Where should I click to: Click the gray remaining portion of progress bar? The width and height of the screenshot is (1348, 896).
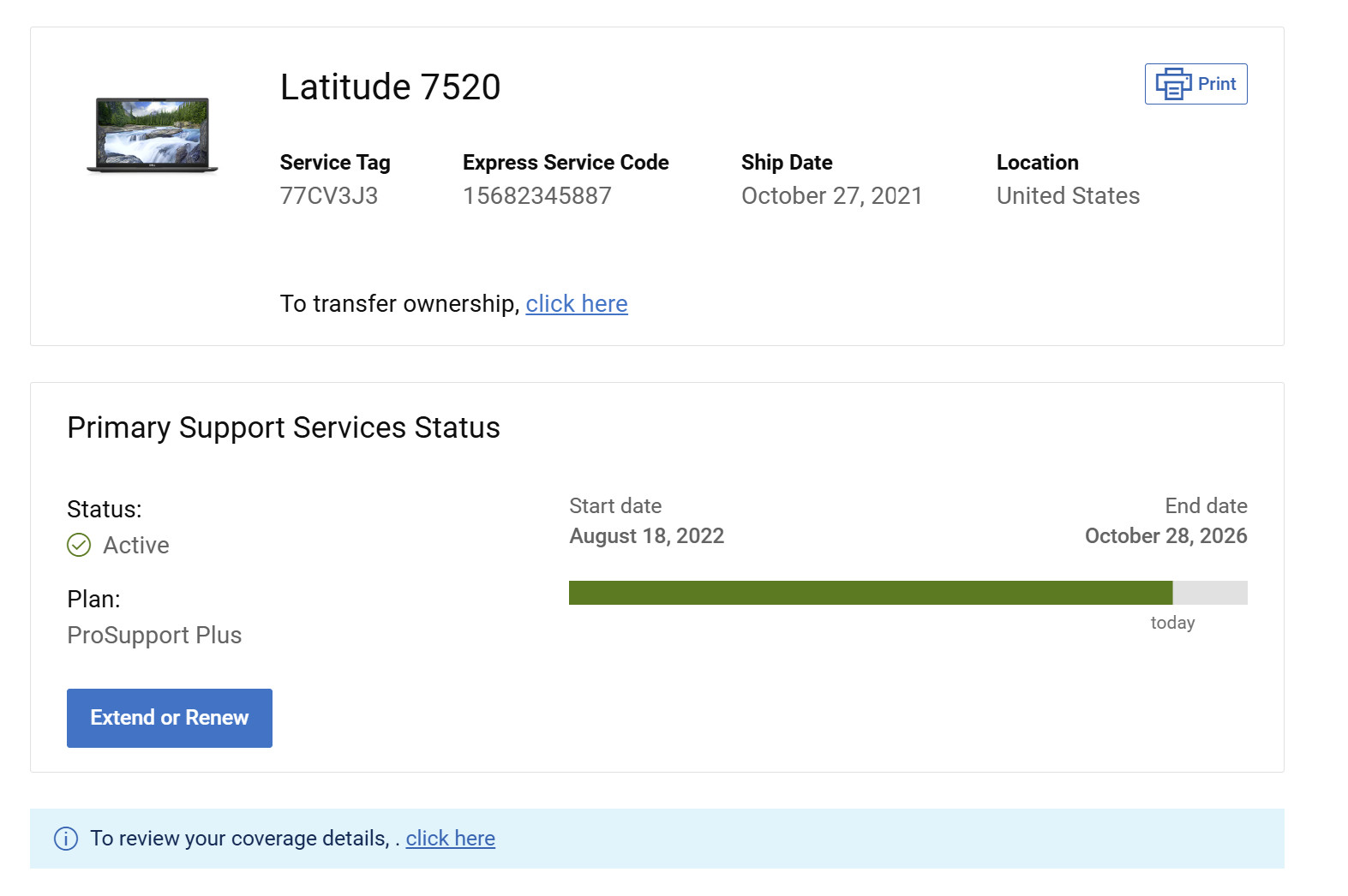(1210, 593)
